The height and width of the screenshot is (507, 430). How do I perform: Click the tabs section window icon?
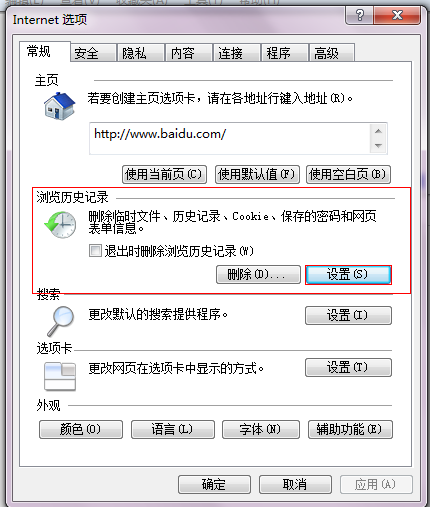pyautogui.click(x=60, y=376)
